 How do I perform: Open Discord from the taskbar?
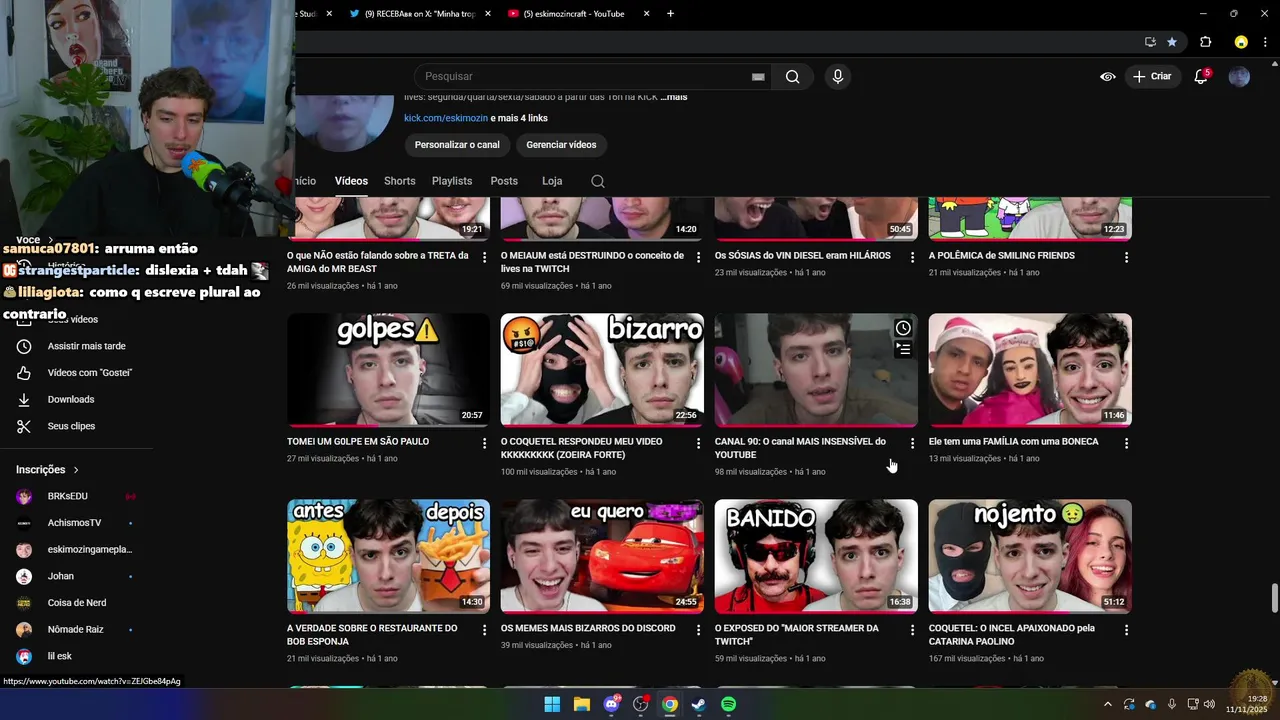coord(611,704)
